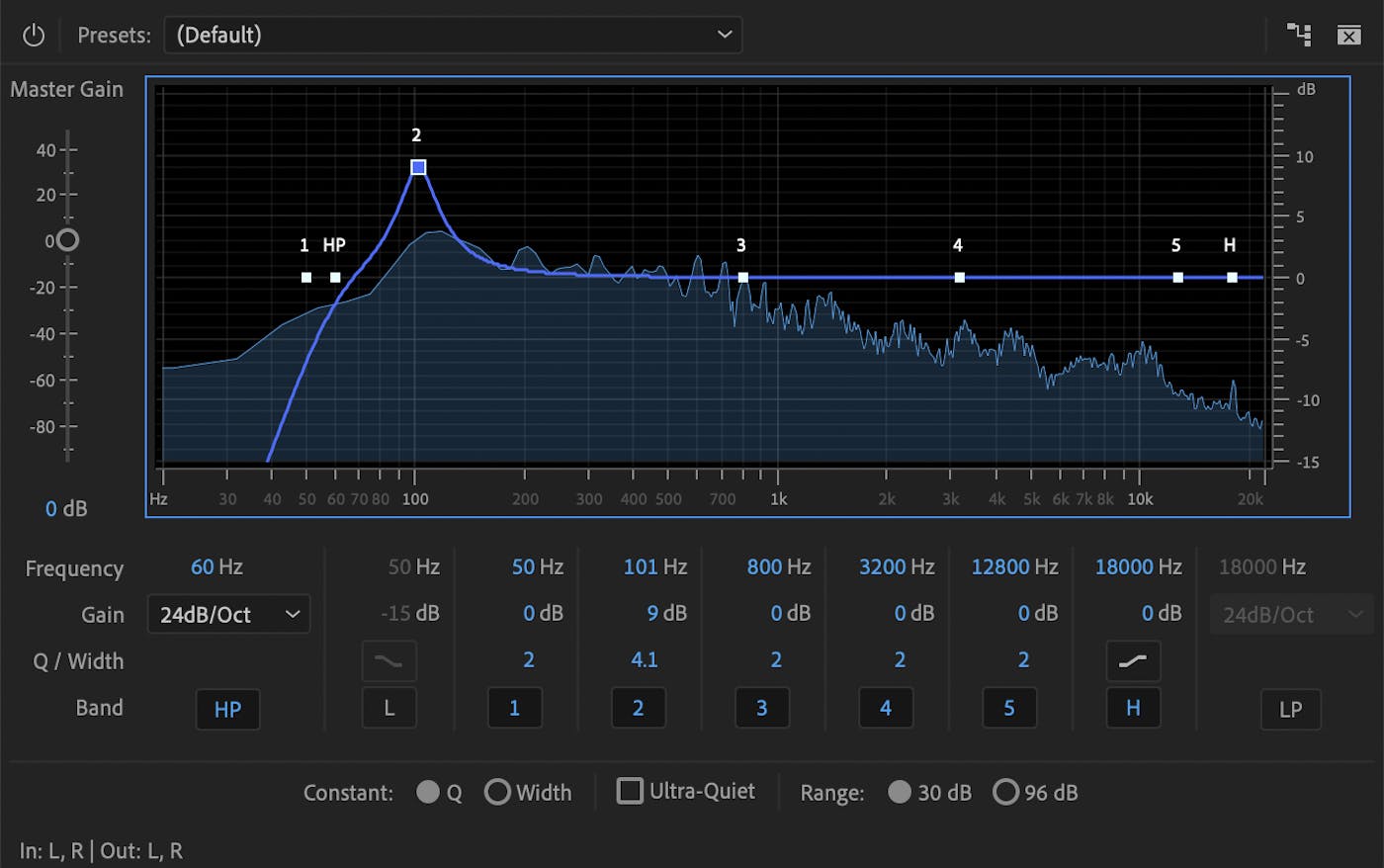Toggle the H high shelf band

tap(1133, 708)
